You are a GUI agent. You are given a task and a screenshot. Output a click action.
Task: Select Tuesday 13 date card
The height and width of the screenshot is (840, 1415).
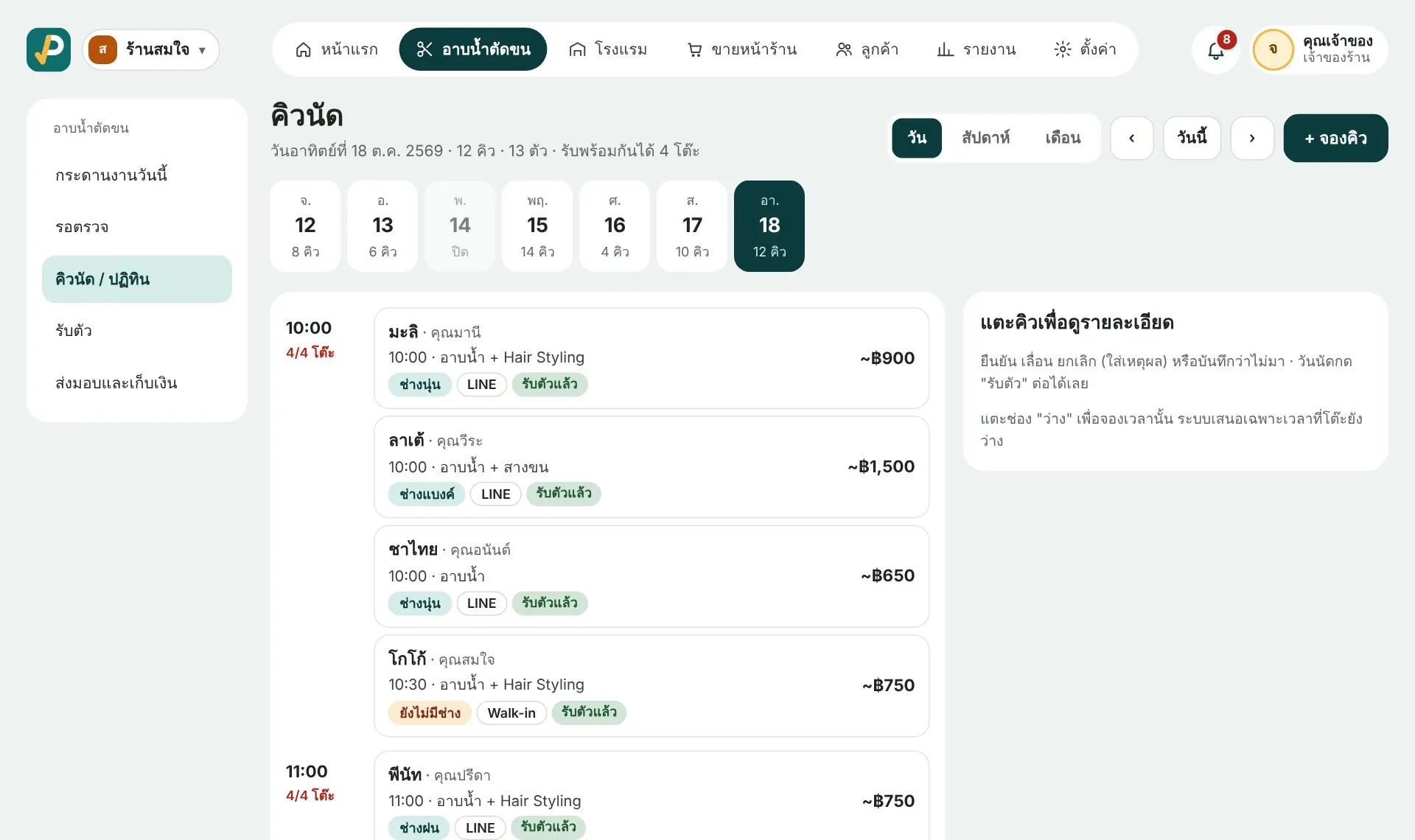[x=382, y=226]
